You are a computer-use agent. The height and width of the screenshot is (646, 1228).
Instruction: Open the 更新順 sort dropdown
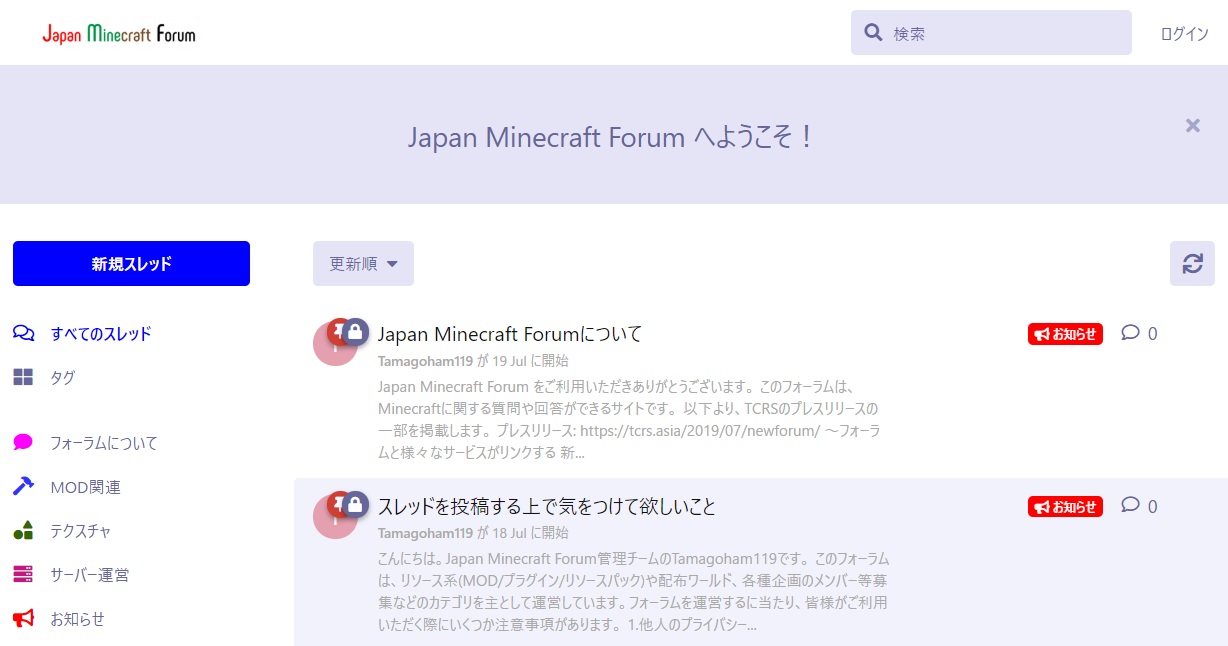pyautogui.click(x=363, y=264)
